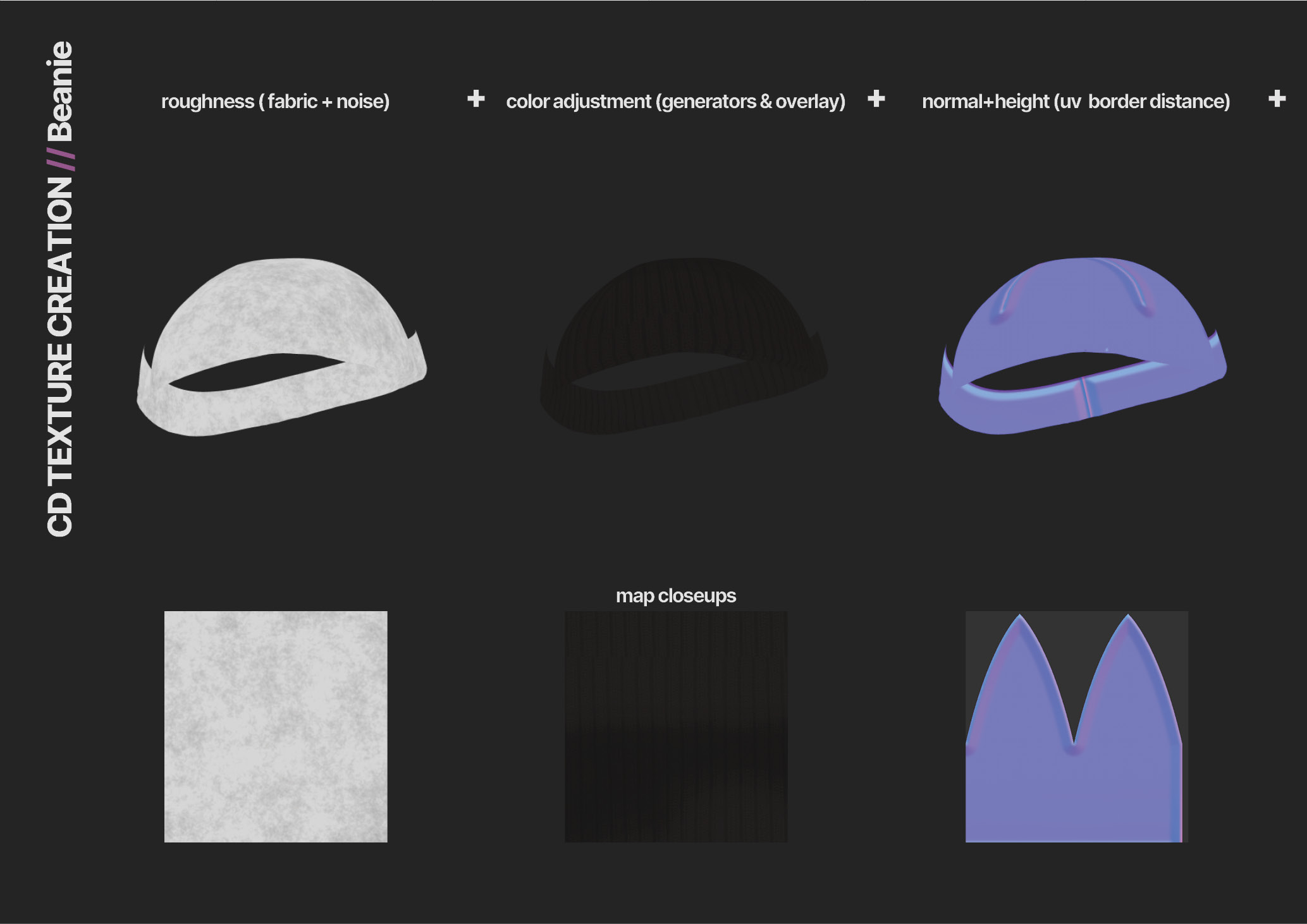The width and height of the screenshot is (1307, 924).
Task: Click the plus sign after color adjustment label
Action: tap(876, 99)
